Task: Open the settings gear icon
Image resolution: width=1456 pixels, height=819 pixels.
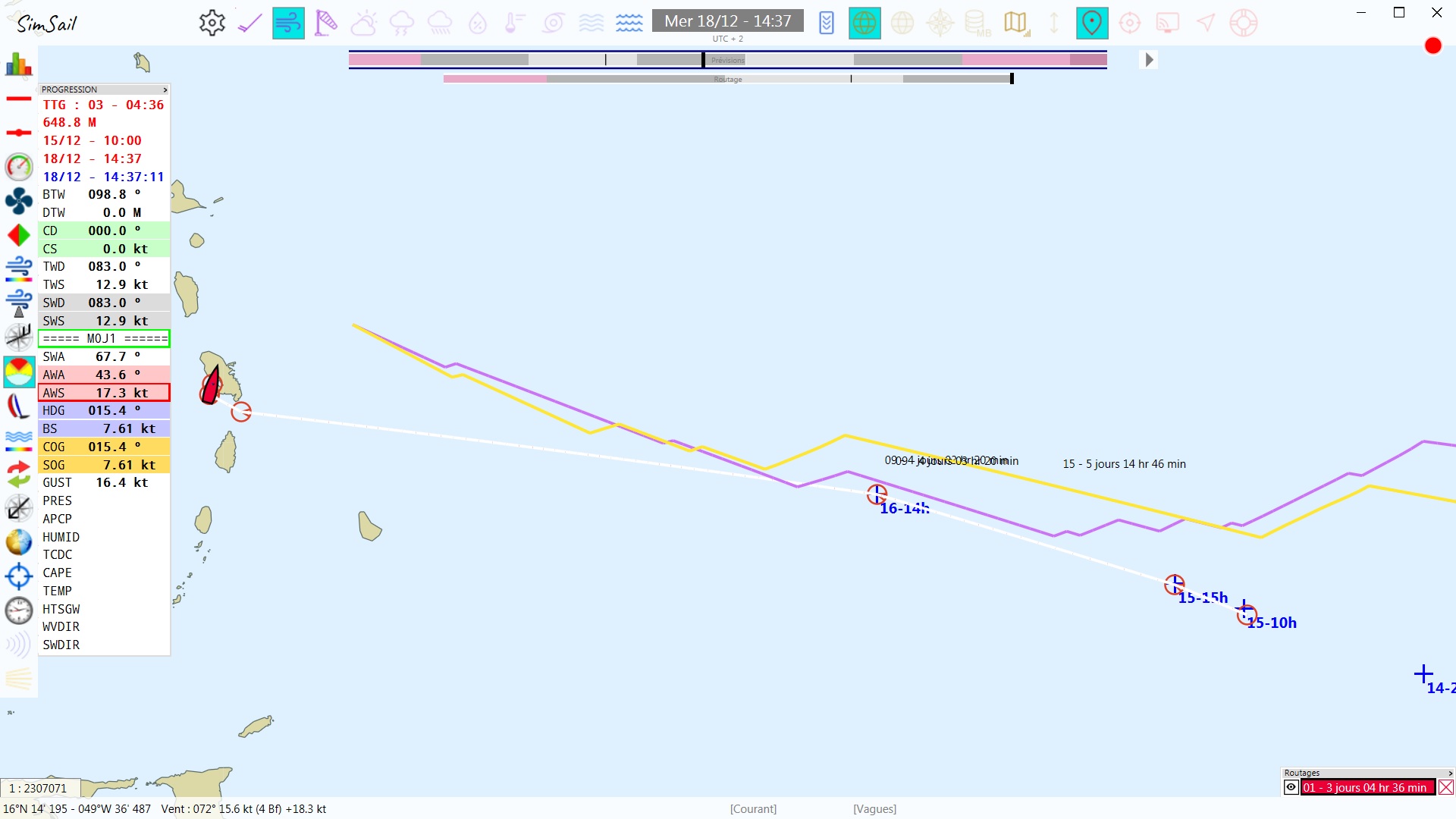Action: click(x=212, y=23)
